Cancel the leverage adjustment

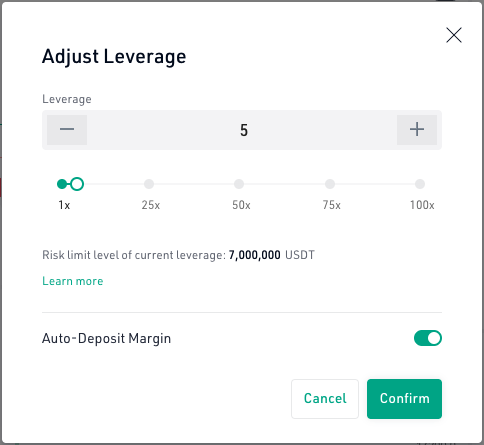[325, 399]
